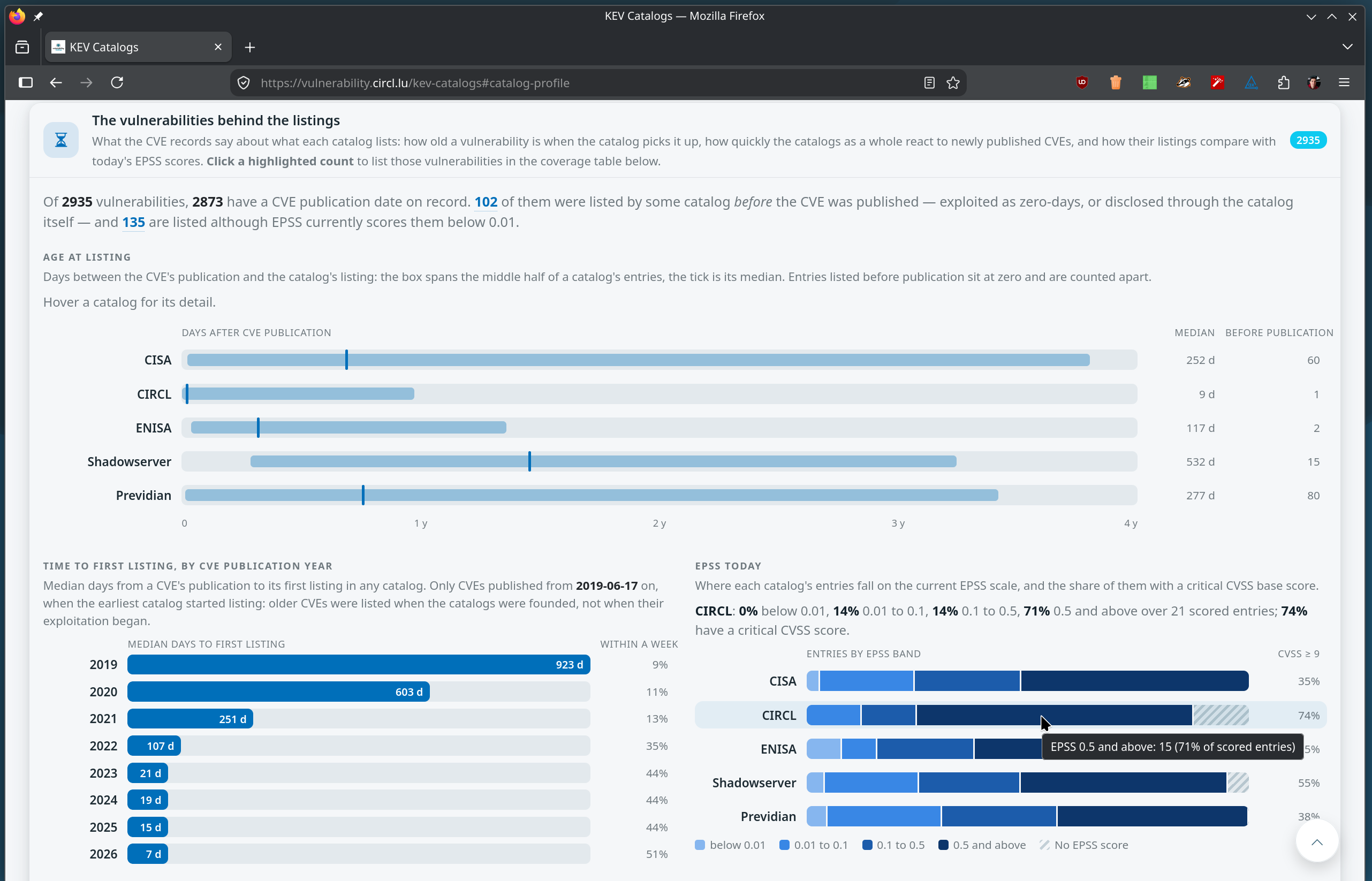Viewport: 1372px width, 881px height.
Task: Click ENISA lightest below 0.01 segment
Action: [x=823, y=749]
